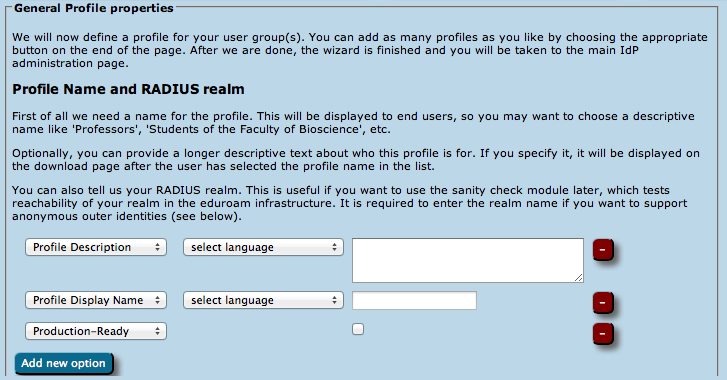This screenshot has height=380, width=727.
Task: Click arrows on the Profile Description selector
Action: [x=158, y=247]
